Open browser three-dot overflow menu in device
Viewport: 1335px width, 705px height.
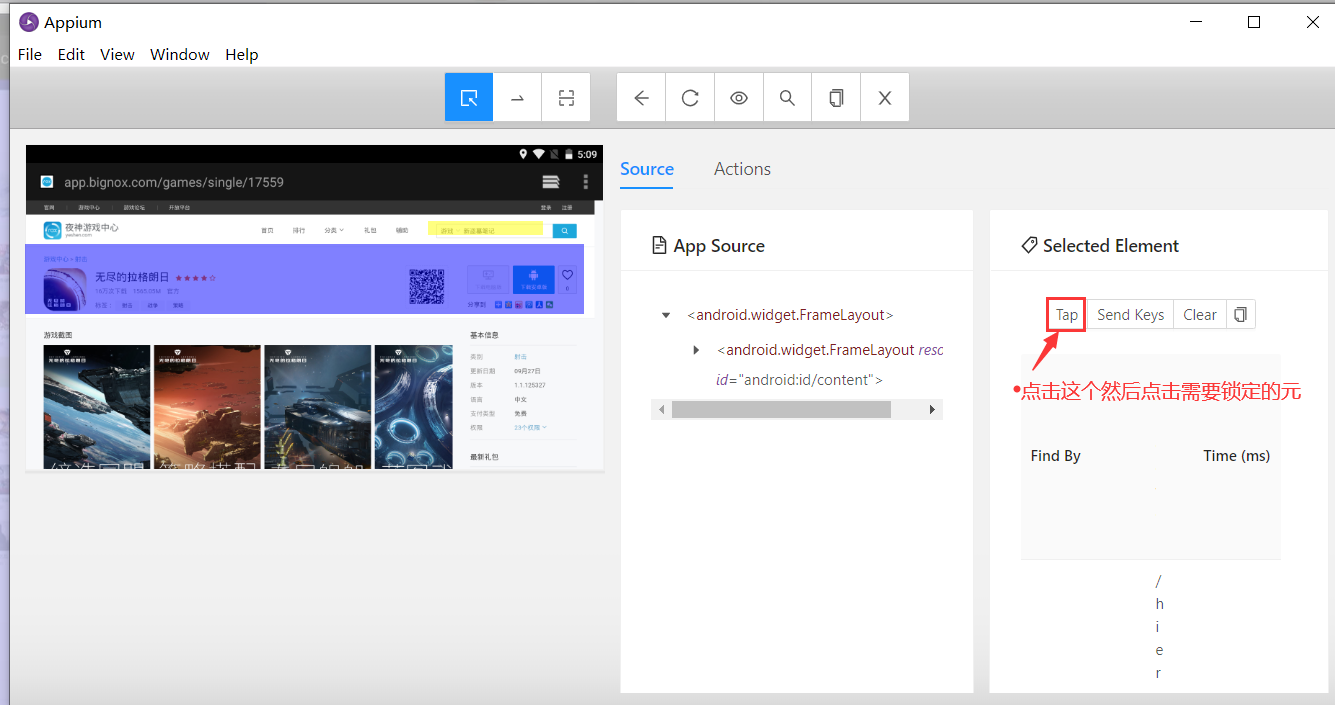pos(586,181)
